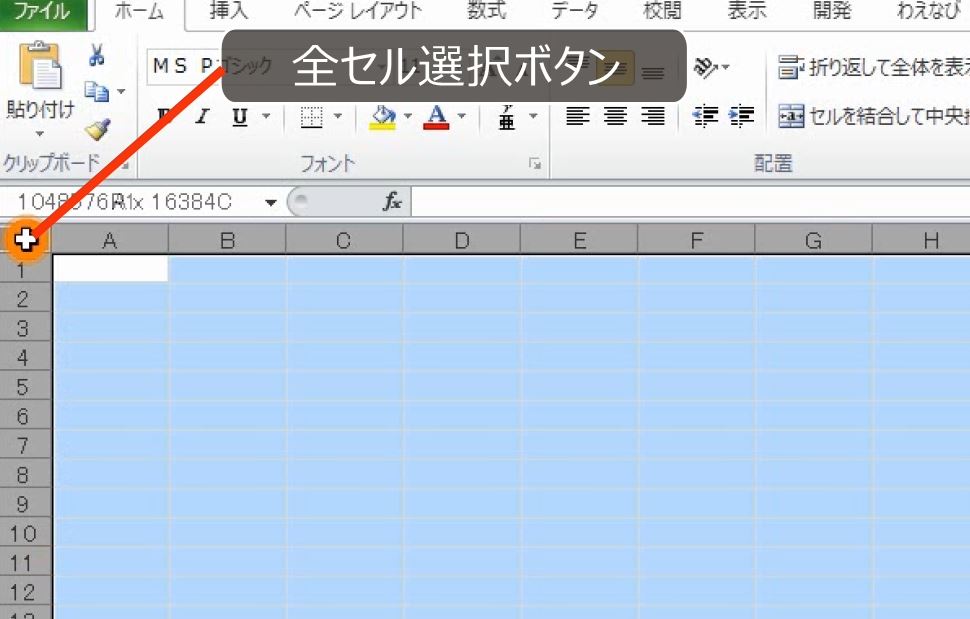Open the Paste dropdown arrow

click(40, 134)
